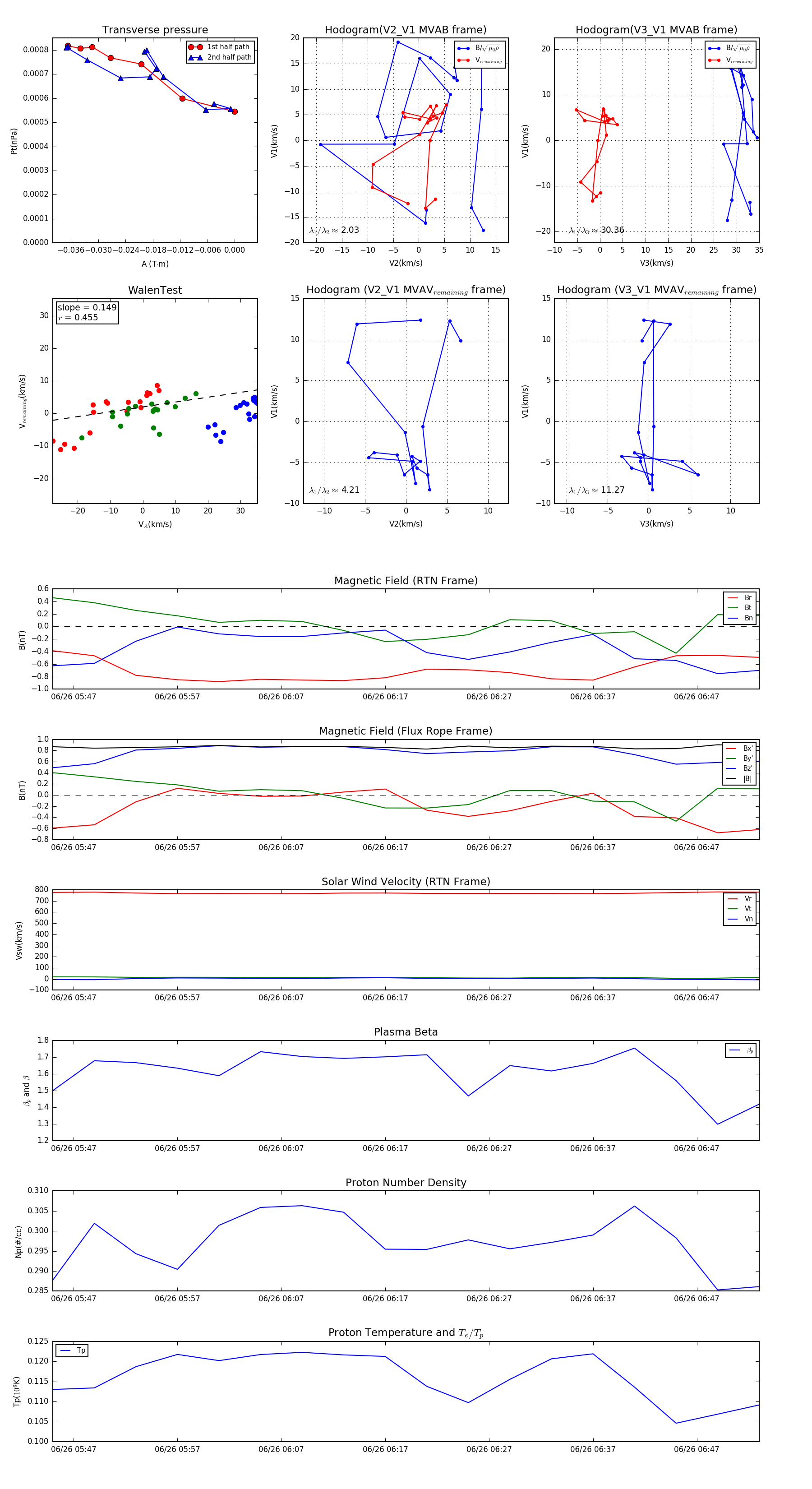
Task: Click 'Bn' legend entry in RTN plot
Action: tap(740, 618)
